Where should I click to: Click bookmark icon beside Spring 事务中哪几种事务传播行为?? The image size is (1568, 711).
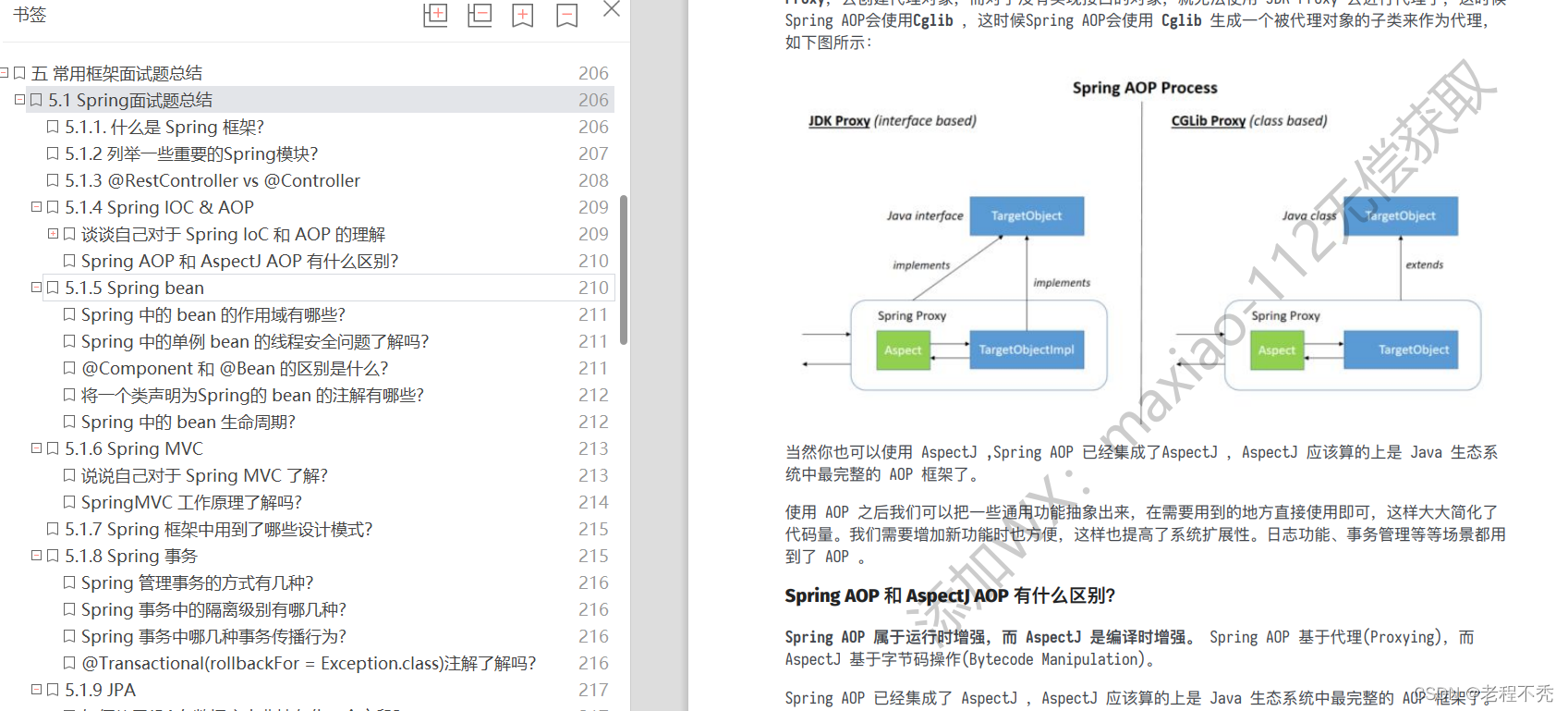[69, 636]
